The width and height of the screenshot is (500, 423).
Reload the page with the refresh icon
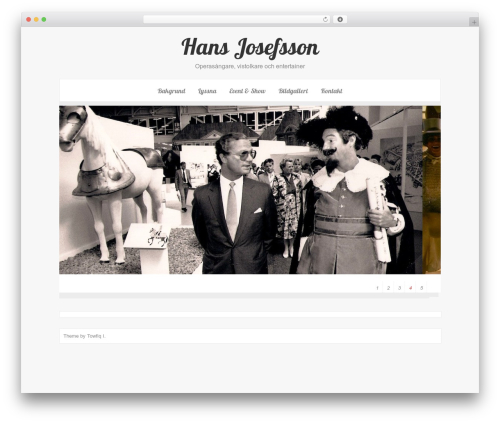pos(325,20)
